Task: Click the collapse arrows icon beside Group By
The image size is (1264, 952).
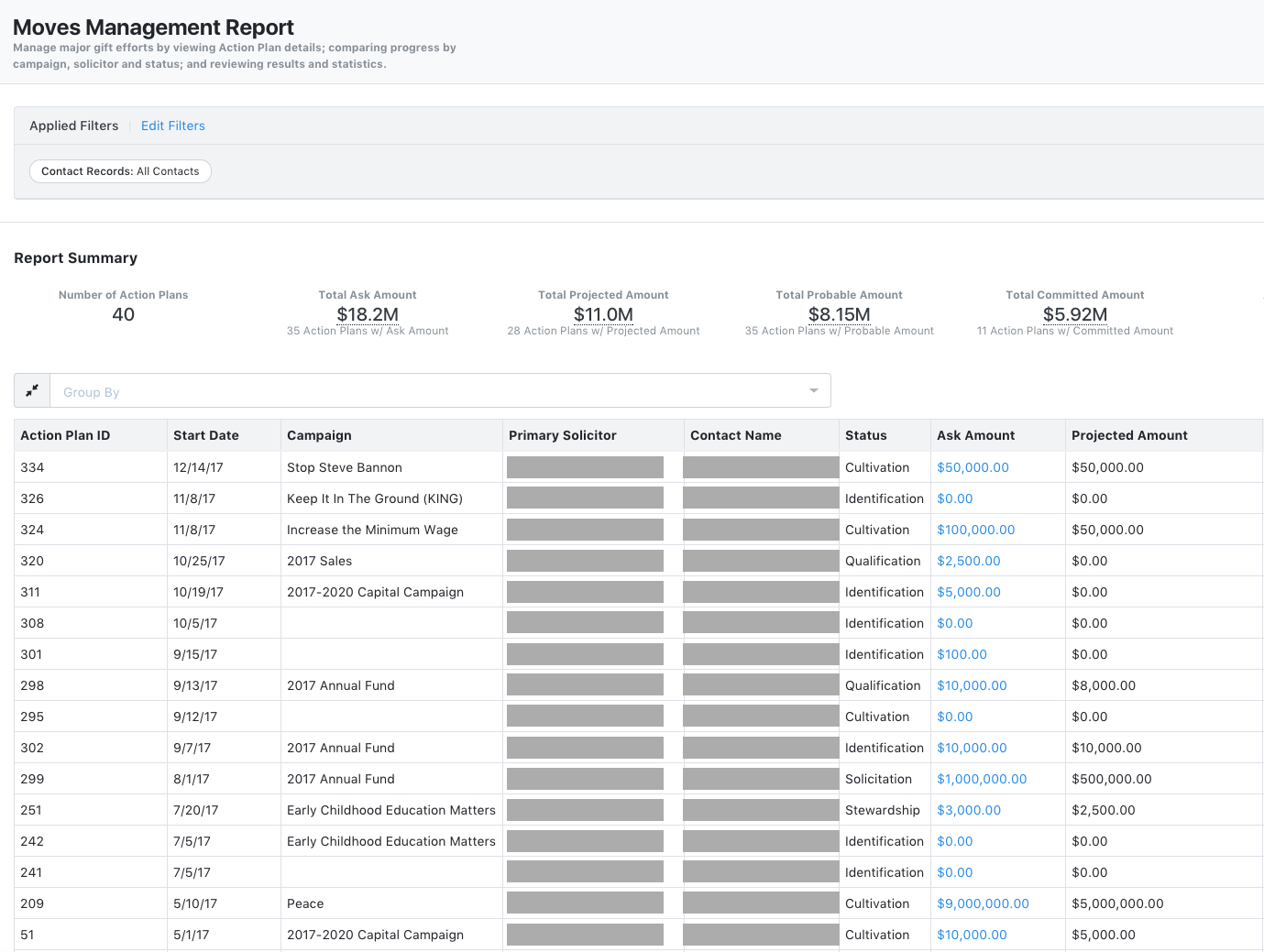Action: click(32, 390)
